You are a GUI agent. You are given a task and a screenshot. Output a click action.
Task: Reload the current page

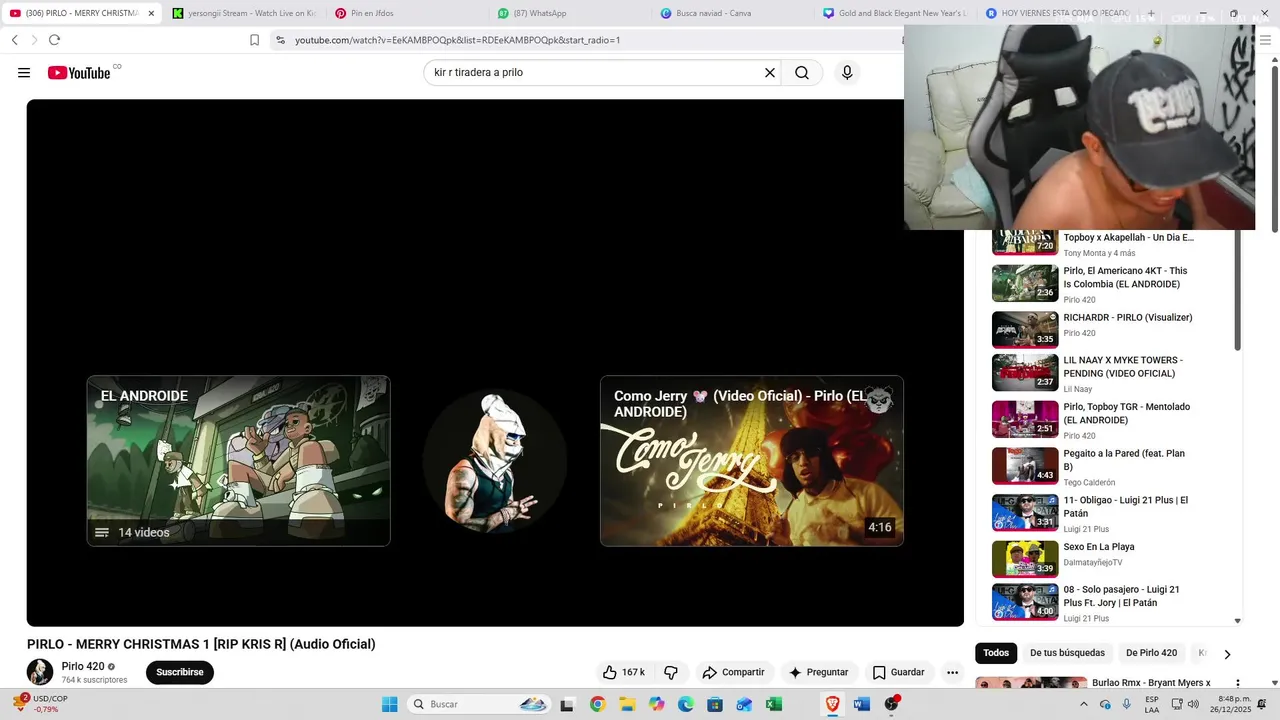54,40
